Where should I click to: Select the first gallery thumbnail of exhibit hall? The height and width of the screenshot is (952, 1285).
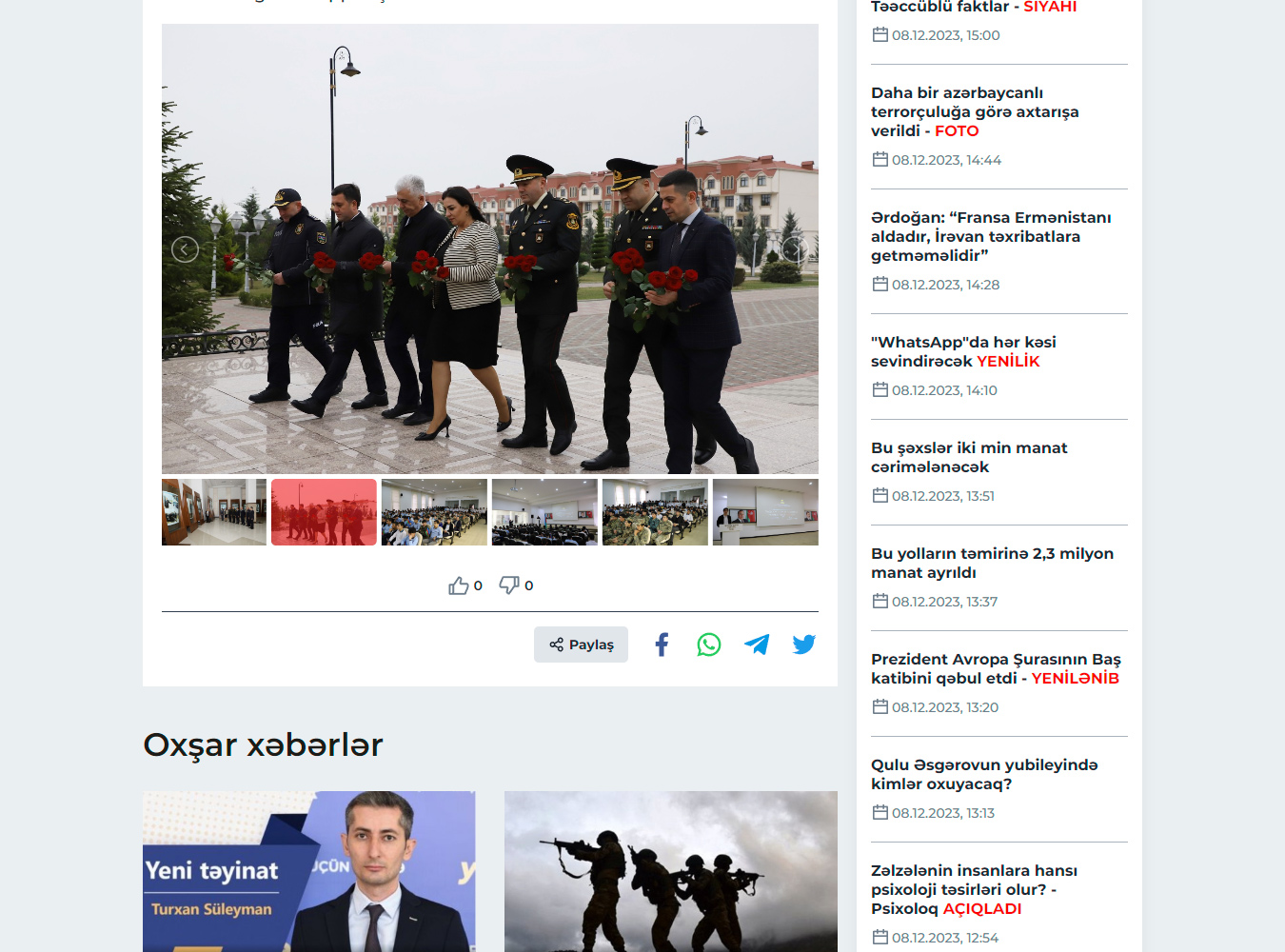coord(214,512)
